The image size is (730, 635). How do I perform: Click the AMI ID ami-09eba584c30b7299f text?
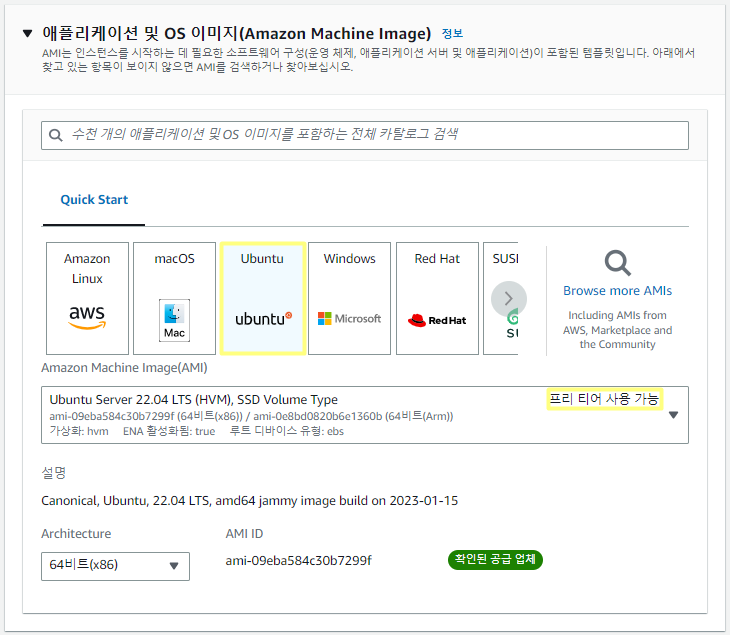298,561
